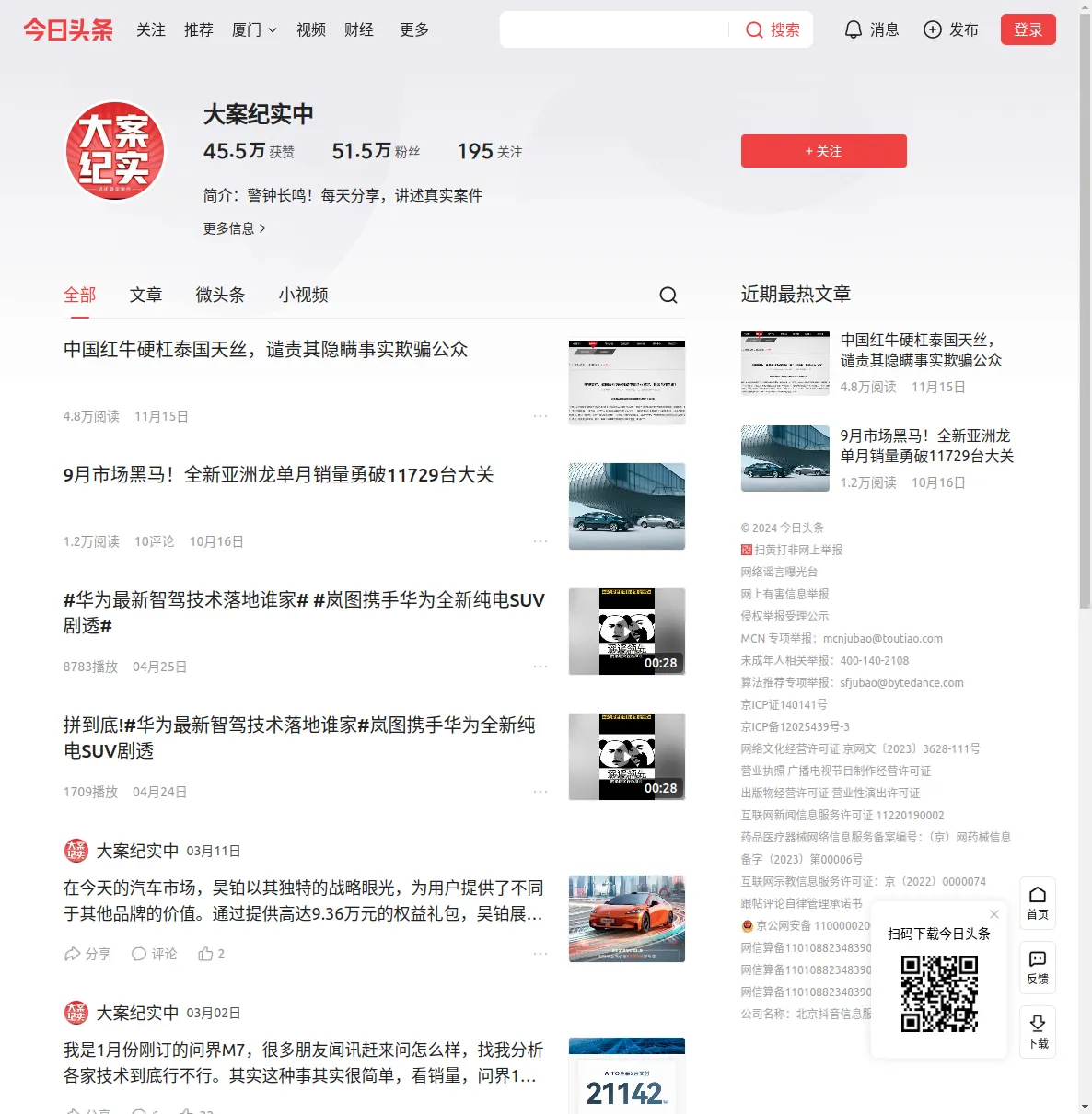The height and width of the screenshot is (1114, 1092).
Task: Expand the 厦门 city dropdown
Action: click(x=254, y=29)
